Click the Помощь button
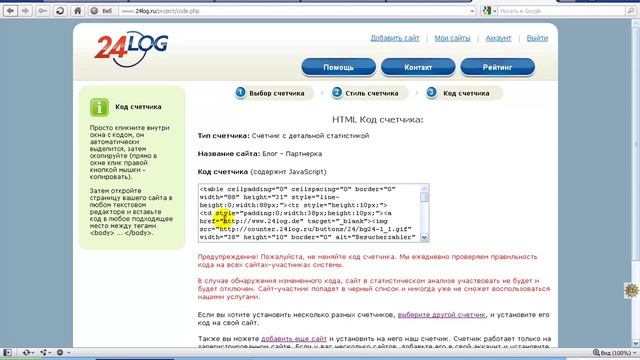The width and height of the screenshot is (640, 360). 338,67
